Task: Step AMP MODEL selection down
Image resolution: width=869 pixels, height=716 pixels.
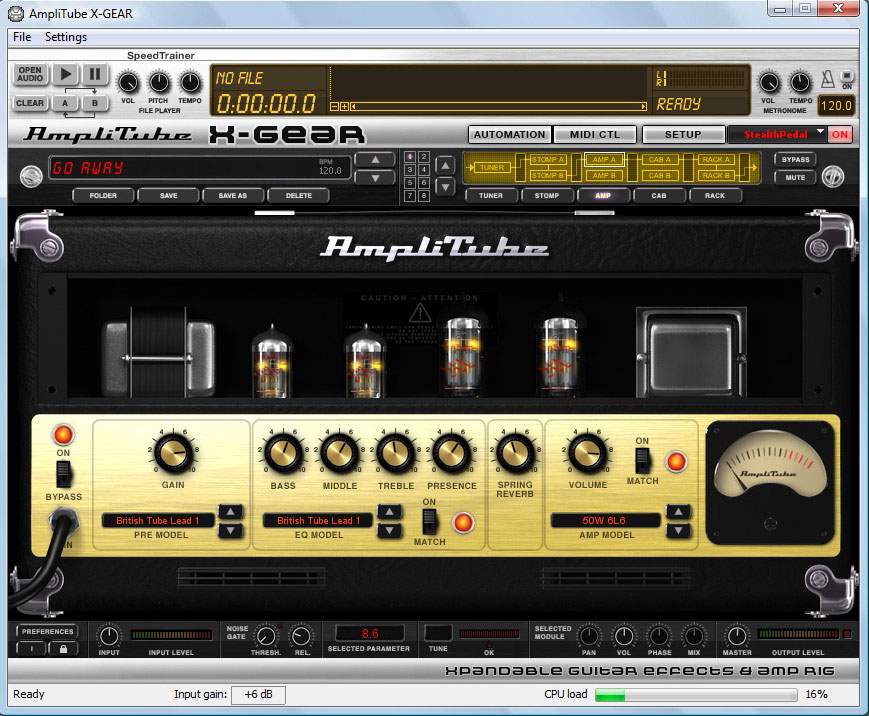Action: tap(678, 531)
